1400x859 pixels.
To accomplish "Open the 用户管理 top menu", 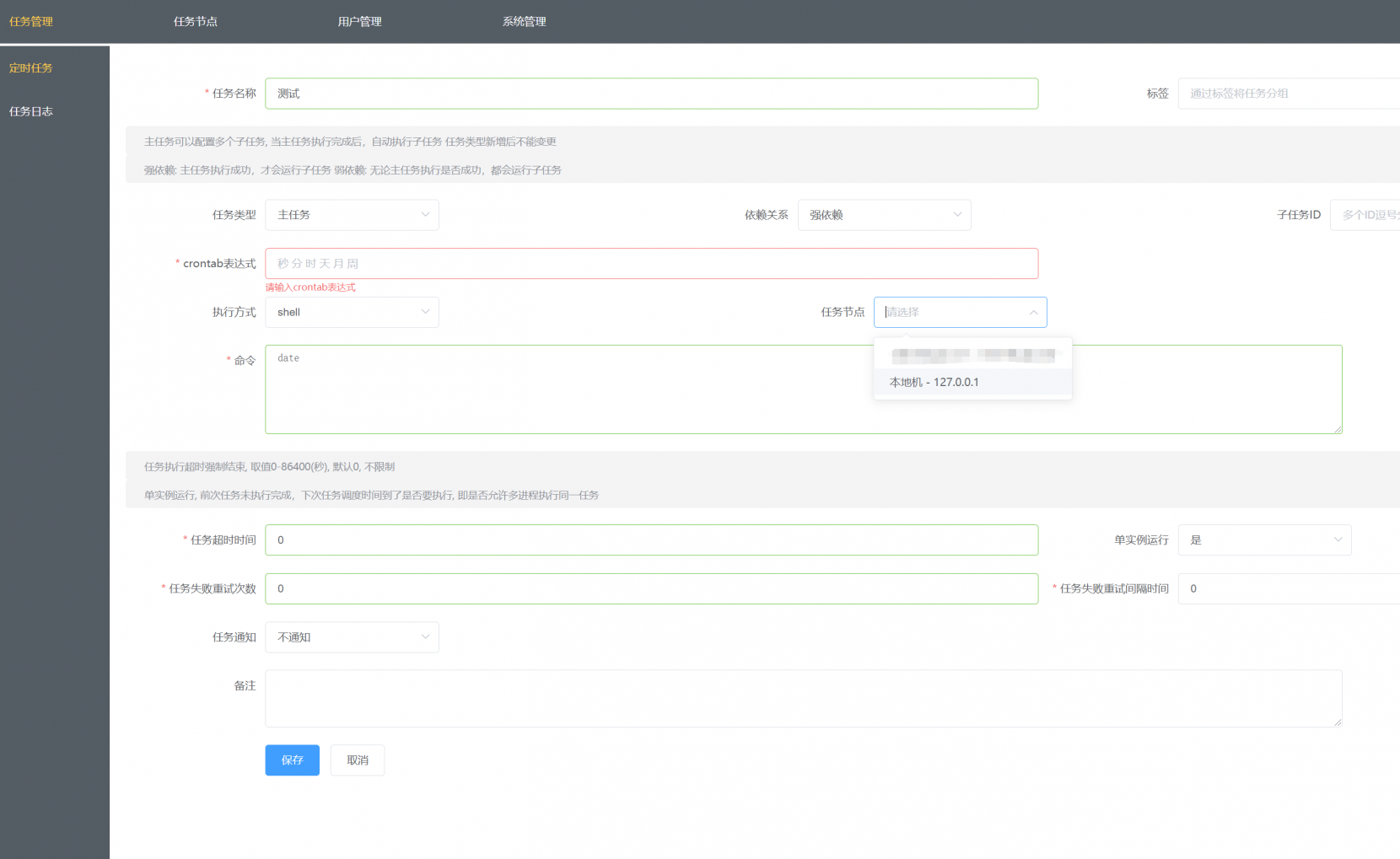I will point(360,22).
